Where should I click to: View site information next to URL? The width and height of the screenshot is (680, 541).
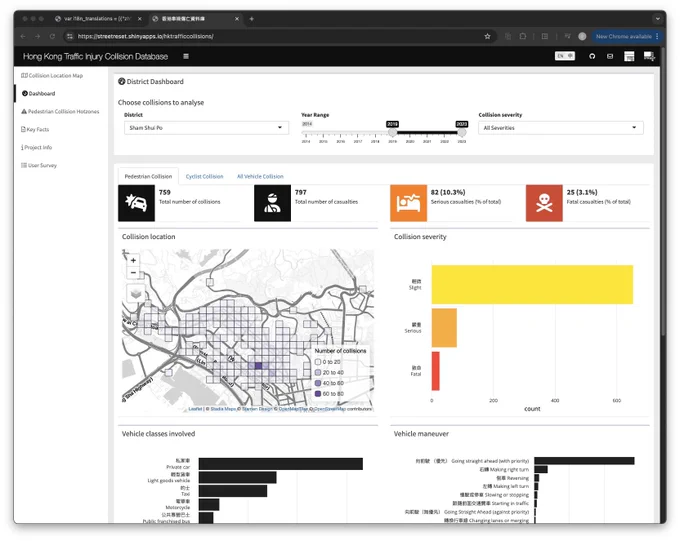(x=70, y=36)
